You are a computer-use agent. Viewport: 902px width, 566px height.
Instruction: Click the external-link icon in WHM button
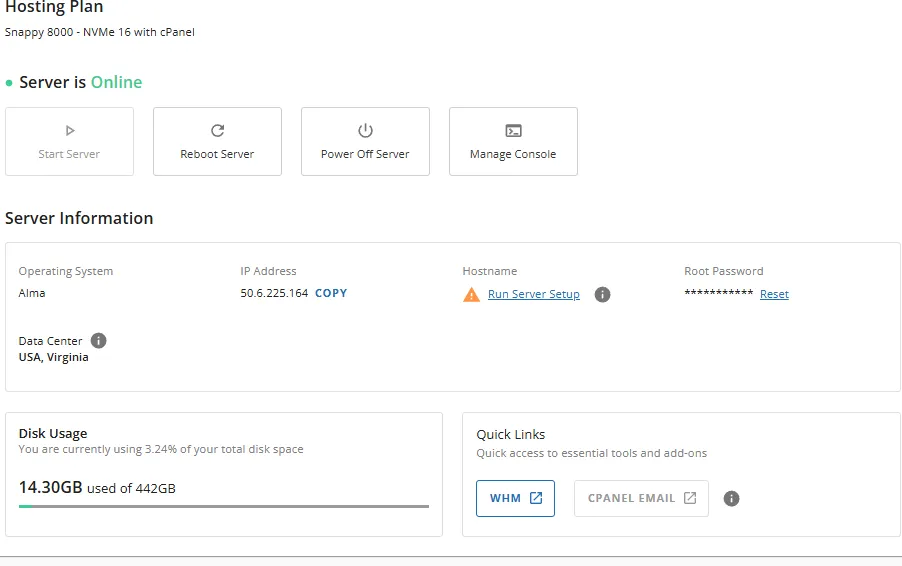pyautogui.click(x=536, y=498)
